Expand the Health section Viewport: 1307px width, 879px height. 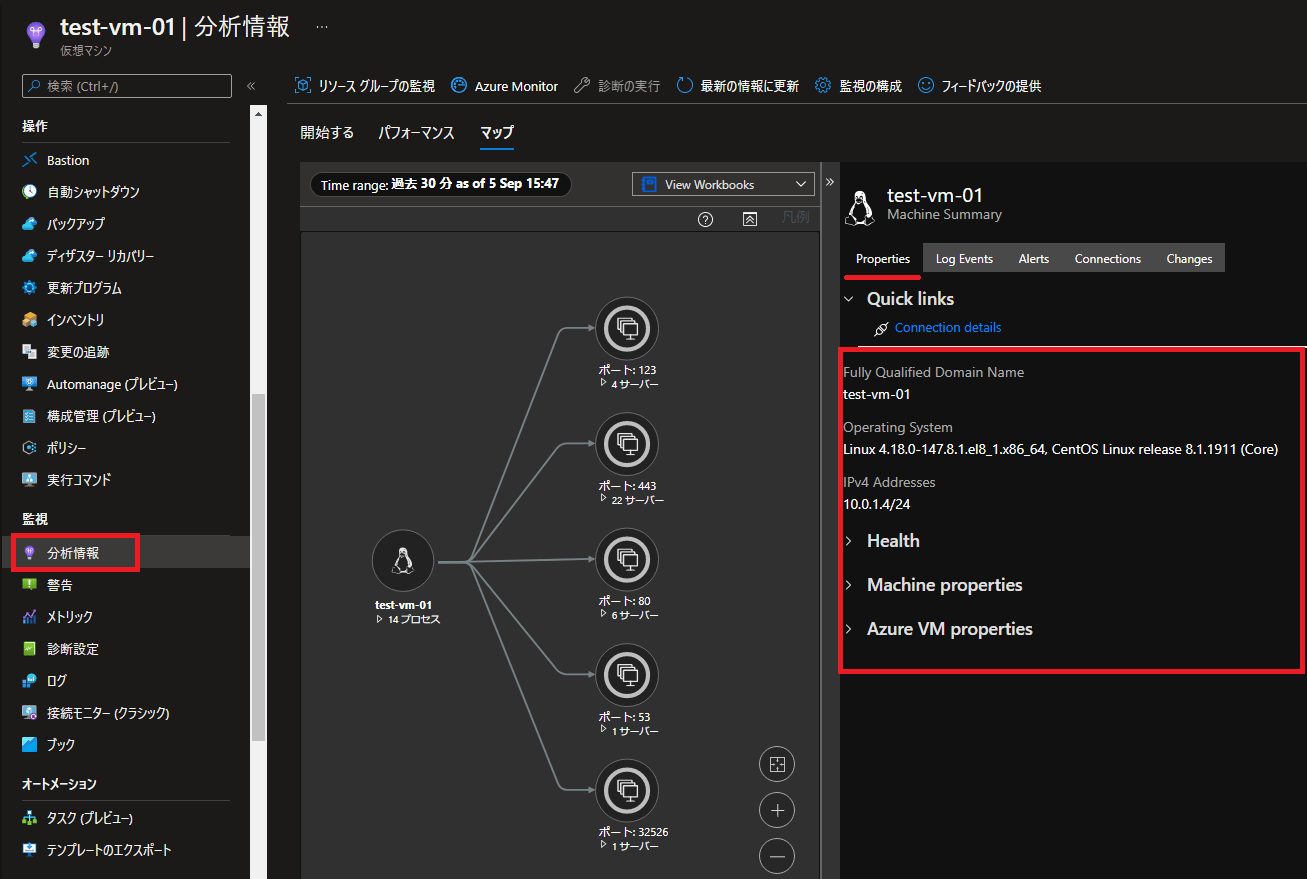tap(893, 541)
